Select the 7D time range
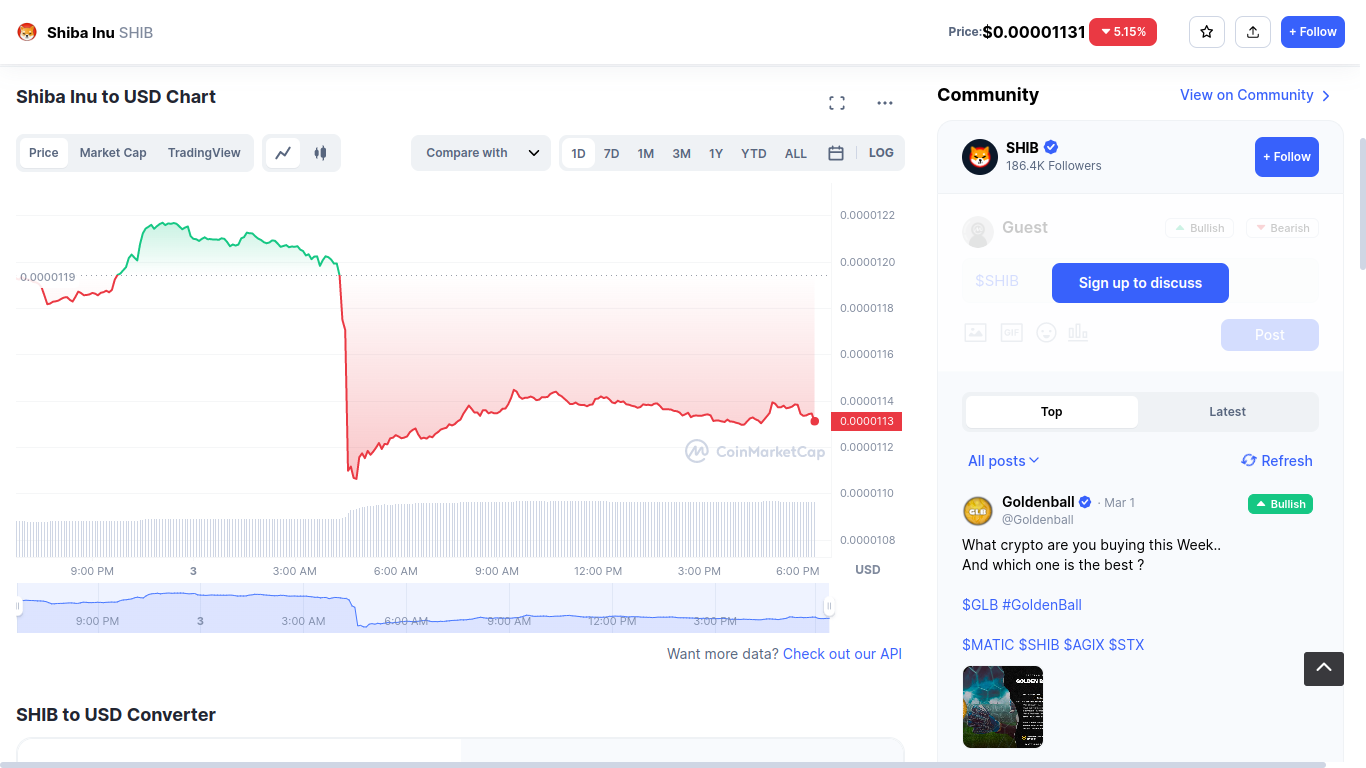 coord(611,153)
